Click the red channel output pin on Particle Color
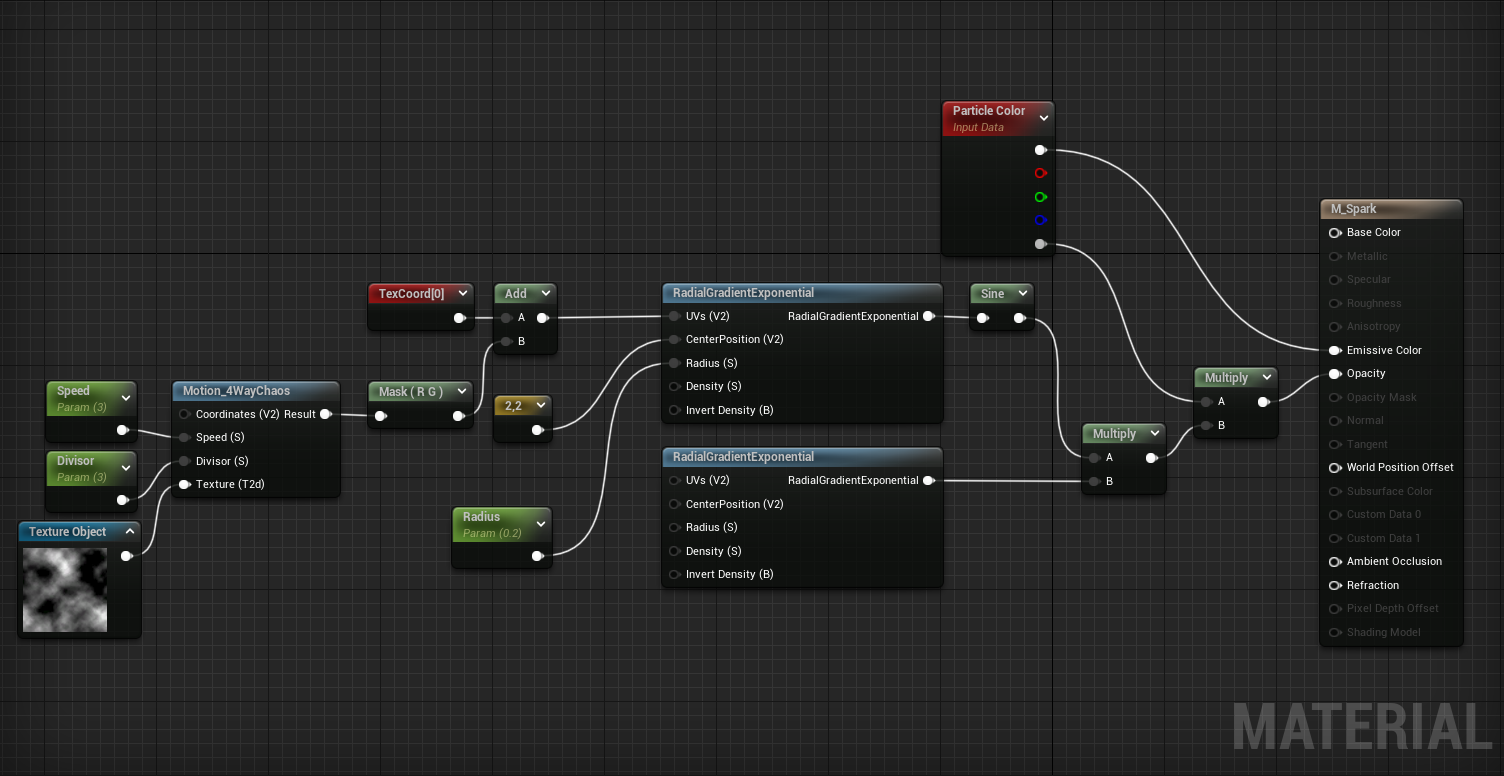The height and width of the screenshot is (776, 1504). tap(1040, 173)
